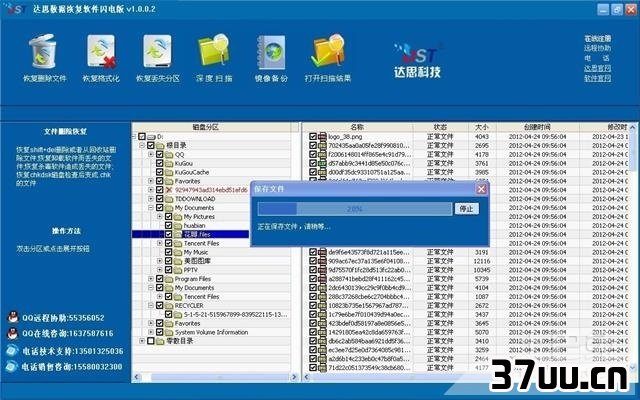
Task: Click the phone icon beside 电话技术支持
Action: coord(13,351)
